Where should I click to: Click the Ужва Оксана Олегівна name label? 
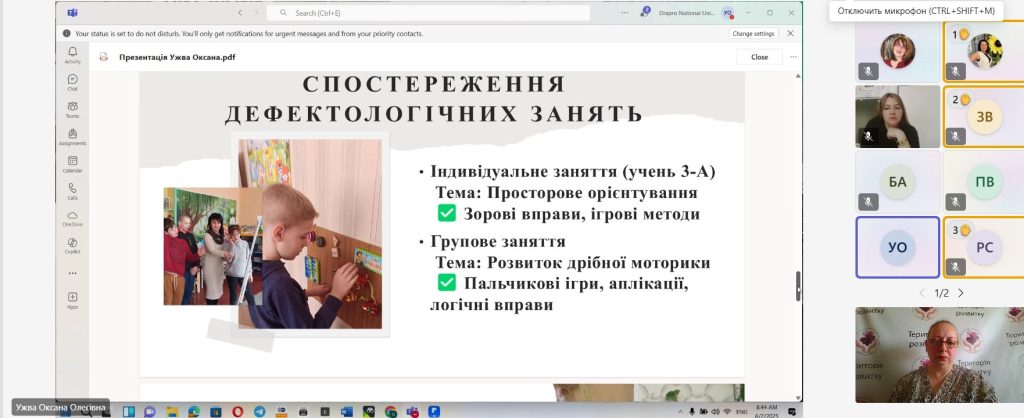click(x=61, y=408)
